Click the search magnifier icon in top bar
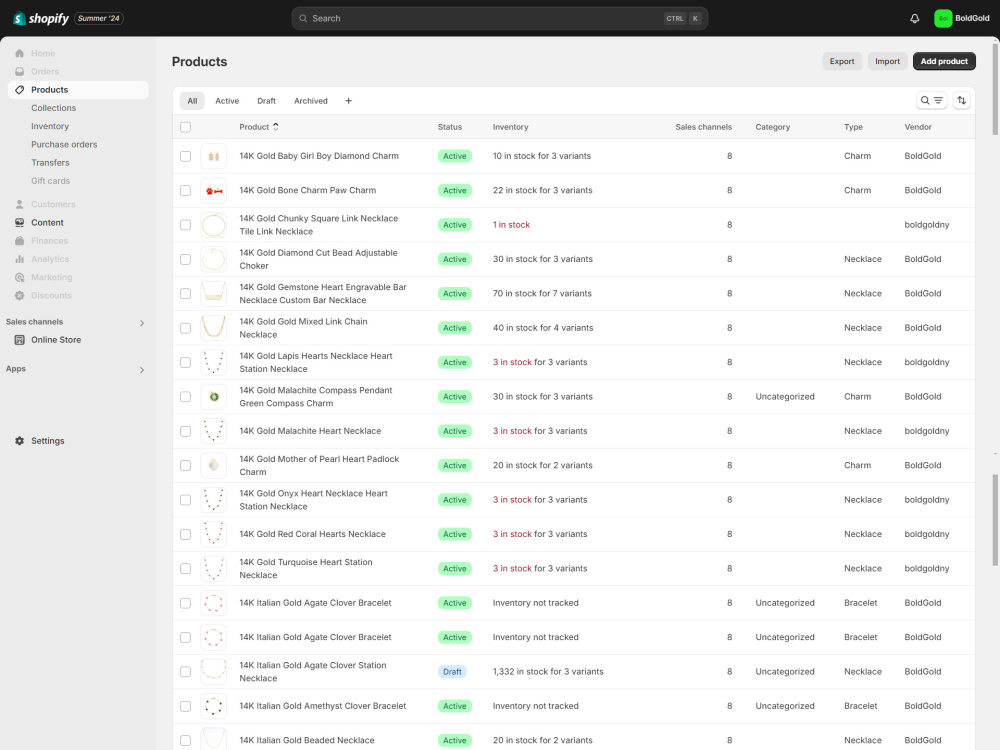1000x750 pixels. tap(304, 18)
